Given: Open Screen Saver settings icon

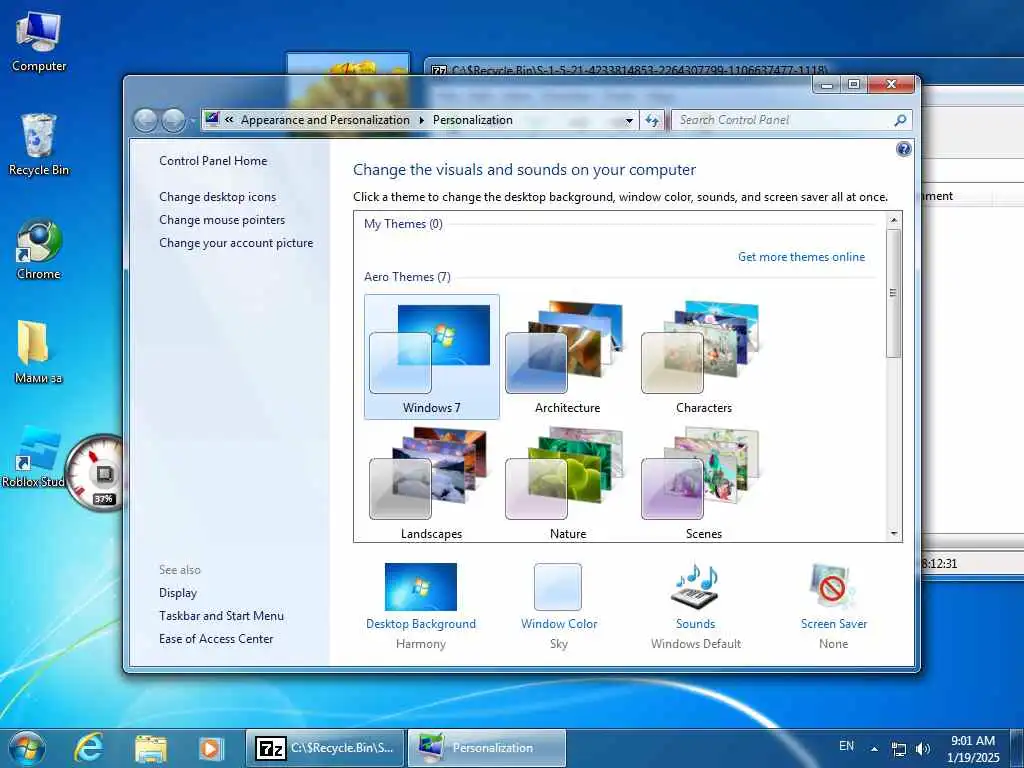Looking at the screenshot, I should pos(833,586).
